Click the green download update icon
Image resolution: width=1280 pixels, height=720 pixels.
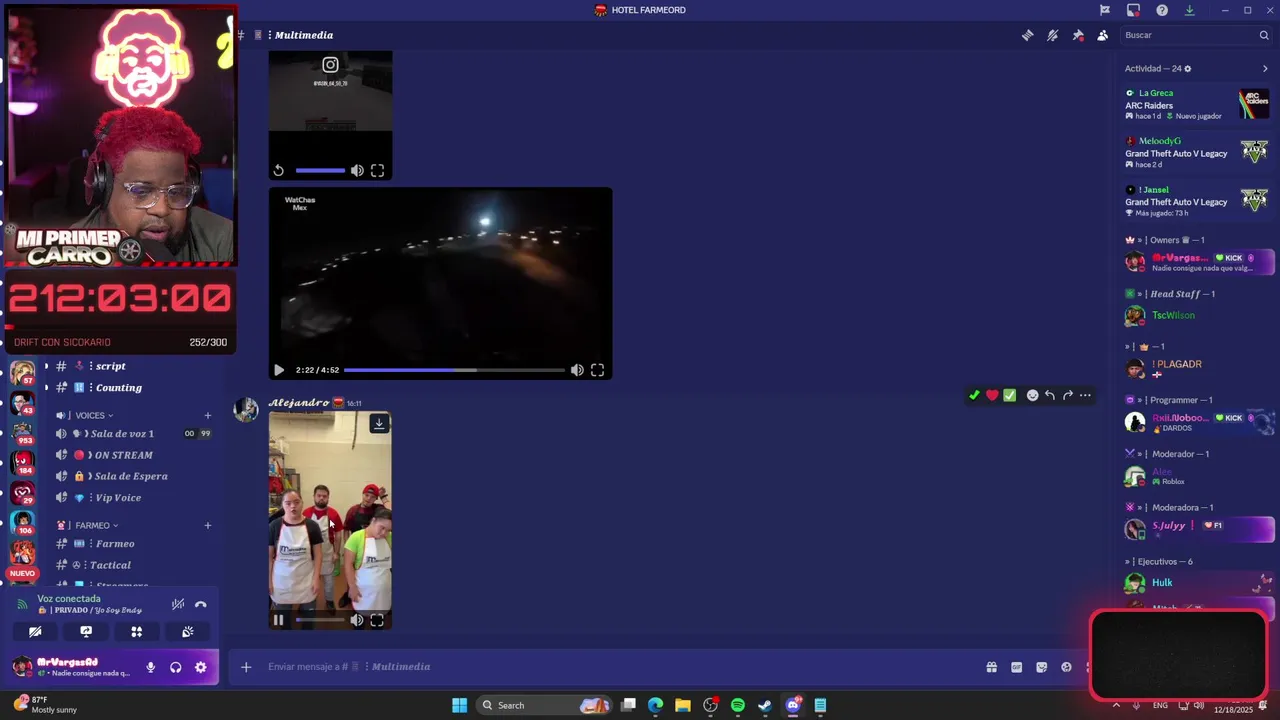click(x=1190, y=10)
